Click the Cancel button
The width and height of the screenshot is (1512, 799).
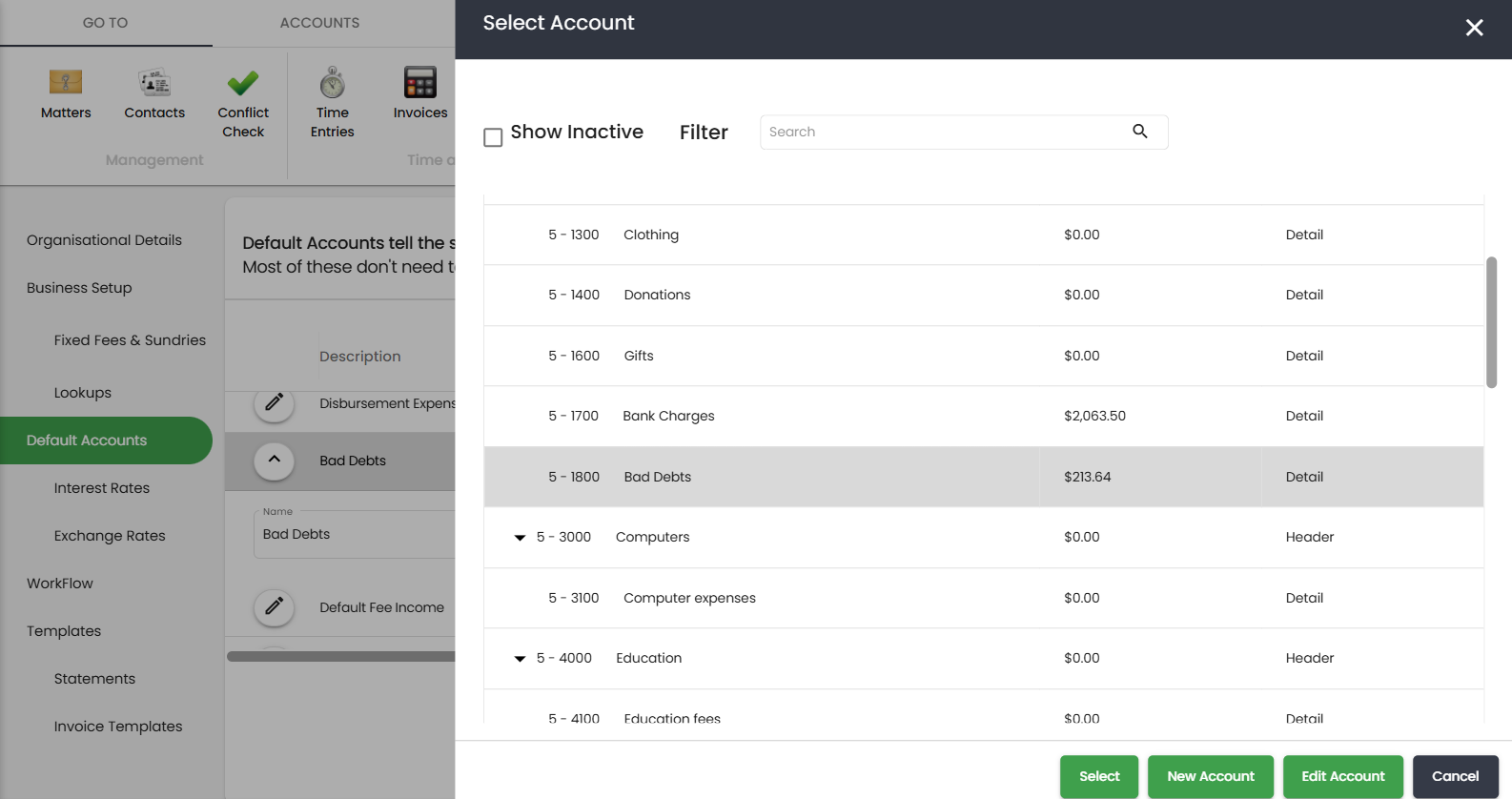coord(1456,776)
